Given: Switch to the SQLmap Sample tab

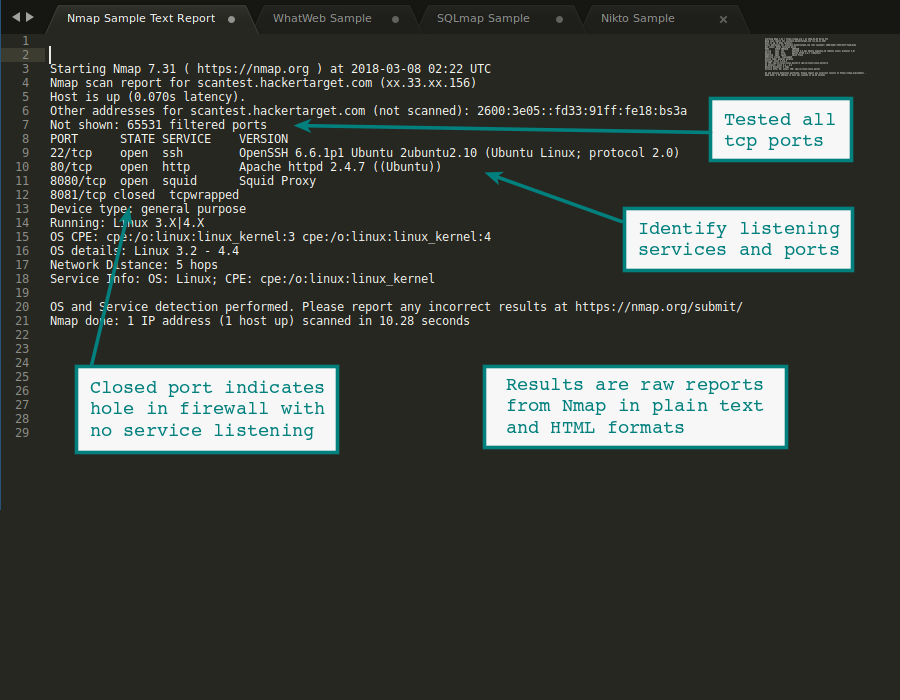Looking at the screenshot, I should pyautogui.click(x=483, y=18).
